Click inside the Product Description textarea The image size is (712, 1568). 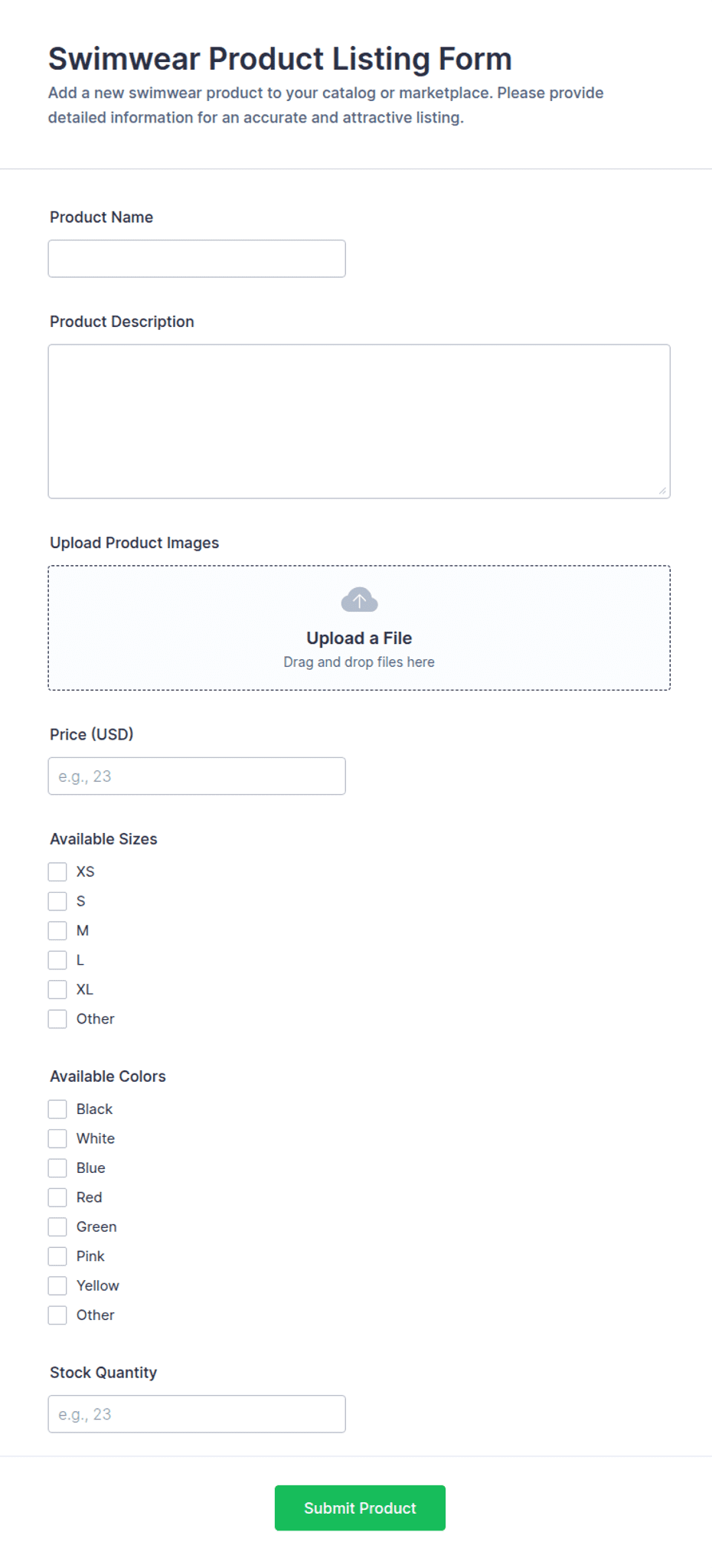(359, 421)
